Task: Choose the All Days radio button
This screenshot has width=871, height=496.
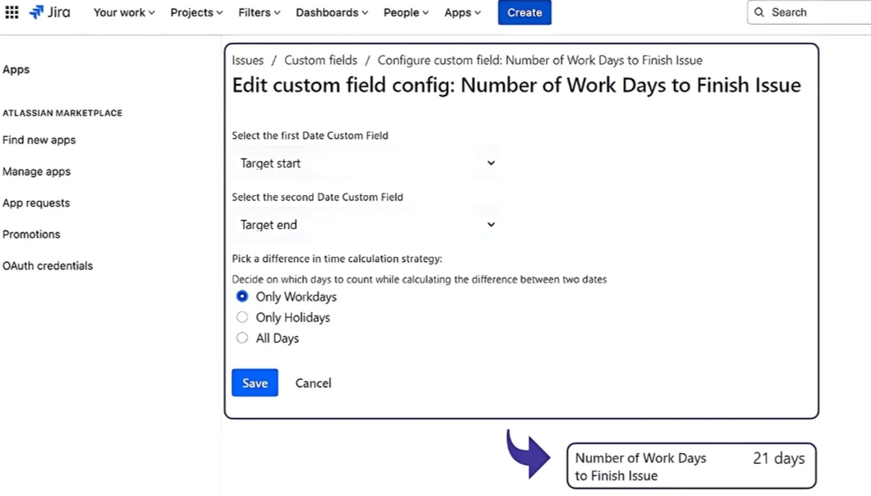Action: point(242,339)
